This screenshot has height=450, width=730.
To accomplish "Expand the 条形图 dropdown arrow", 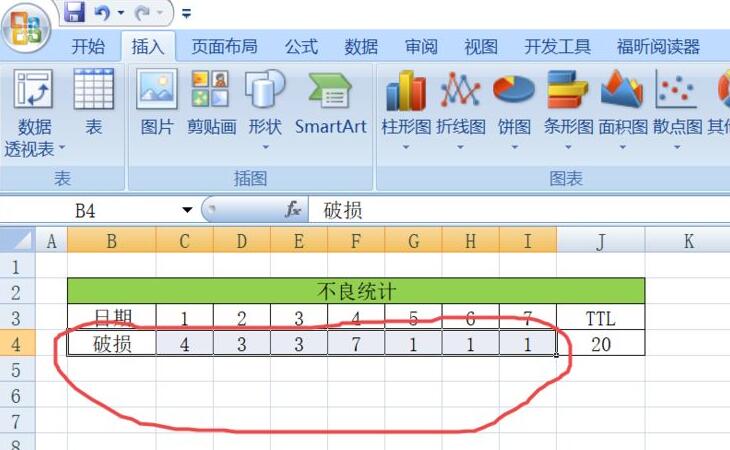I will click(568, 147).
